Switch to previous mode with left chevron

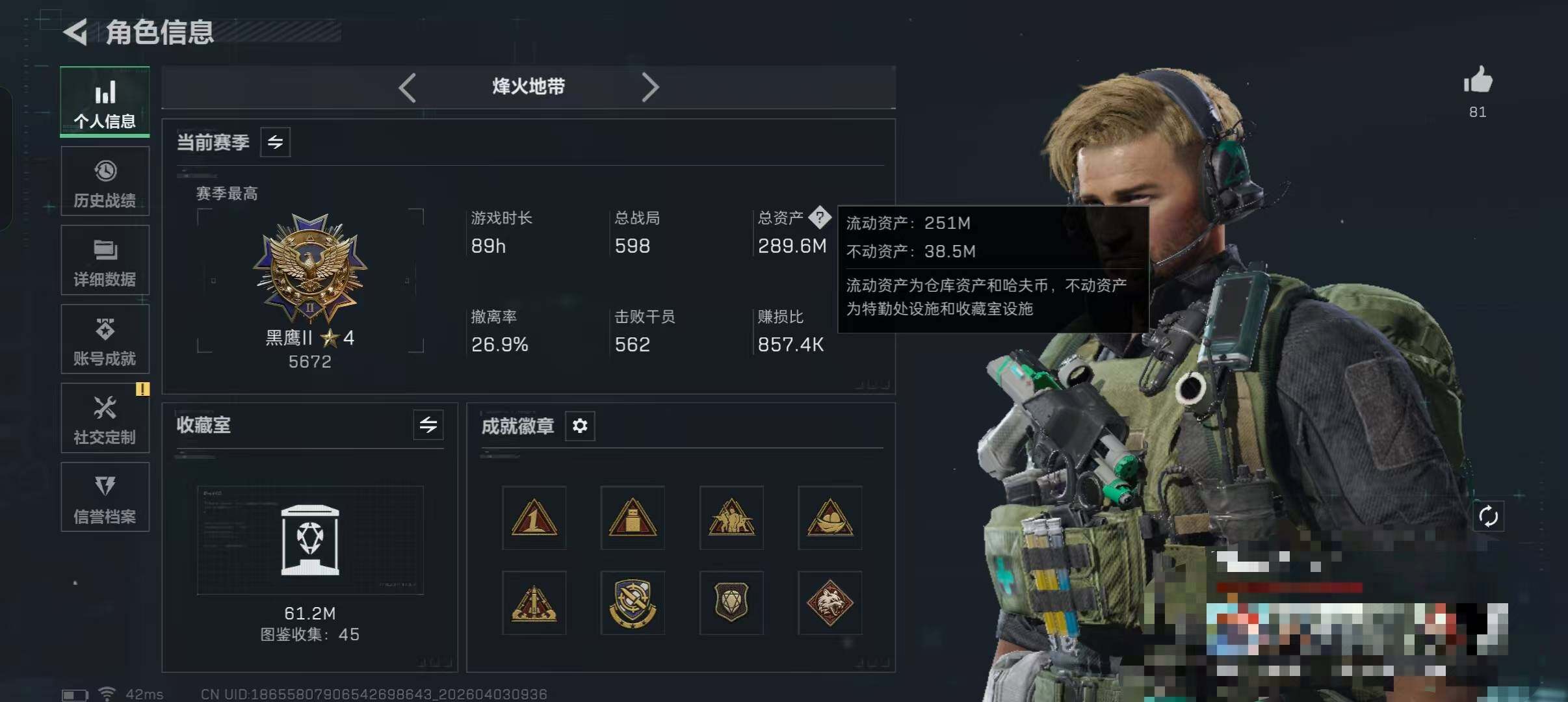pos(408,87)
